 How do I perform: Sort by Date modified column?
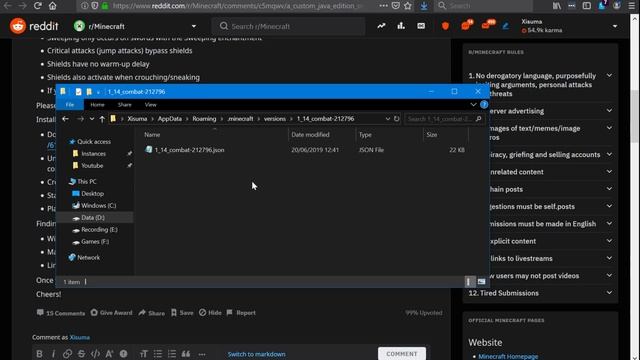[x=310, y=134]
